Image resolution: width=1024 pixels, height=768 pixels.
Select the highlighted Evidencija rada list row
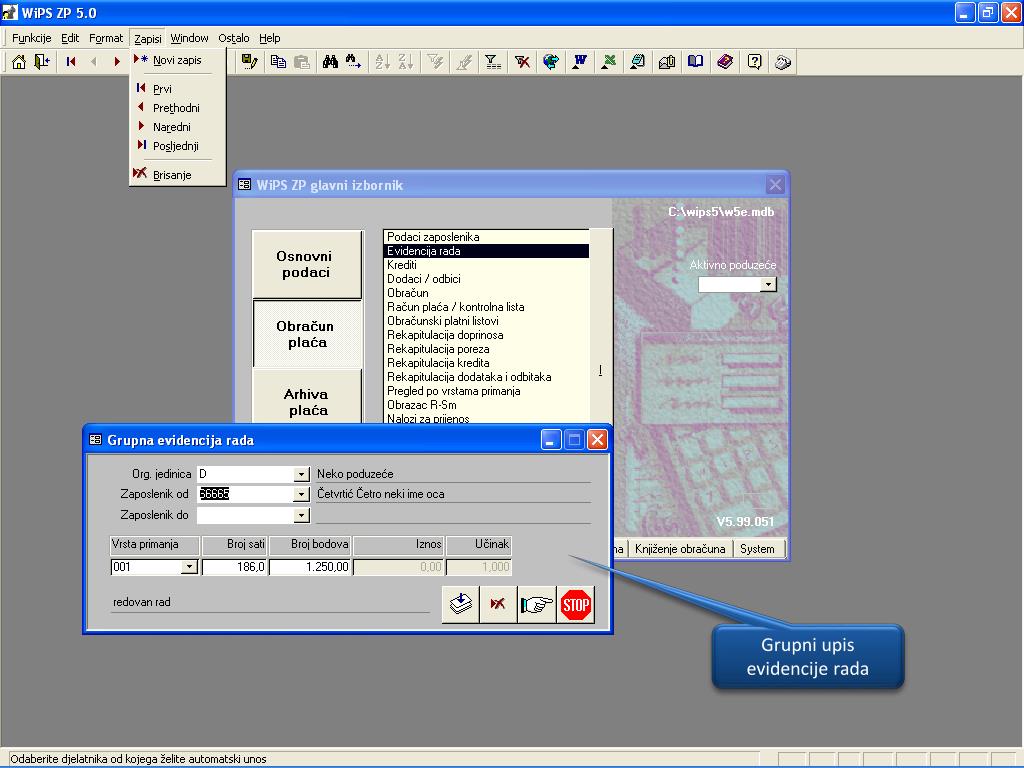[x=487, y=251]
